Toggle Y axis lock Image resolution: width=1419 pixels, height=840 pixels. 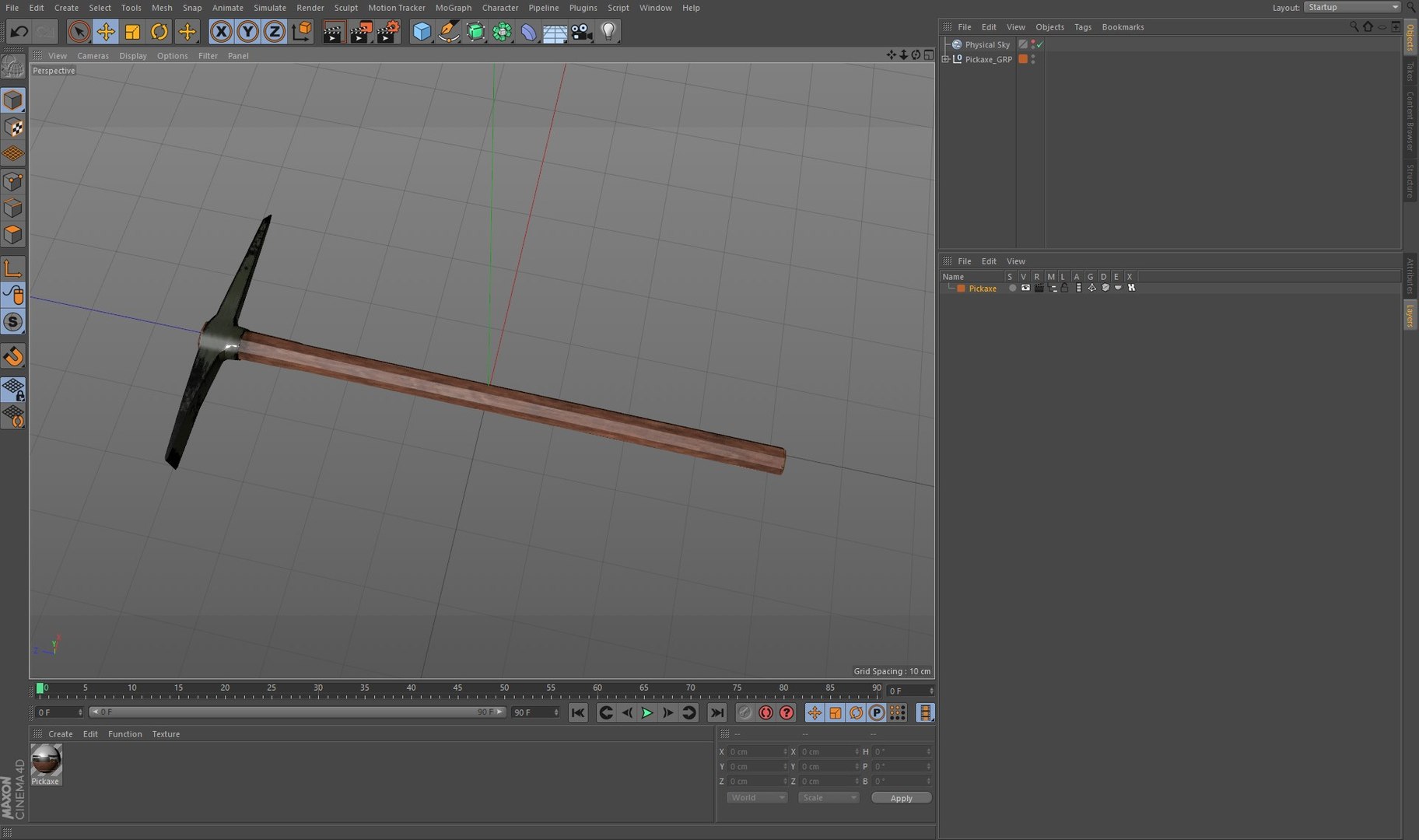click(x=247, y=32)
